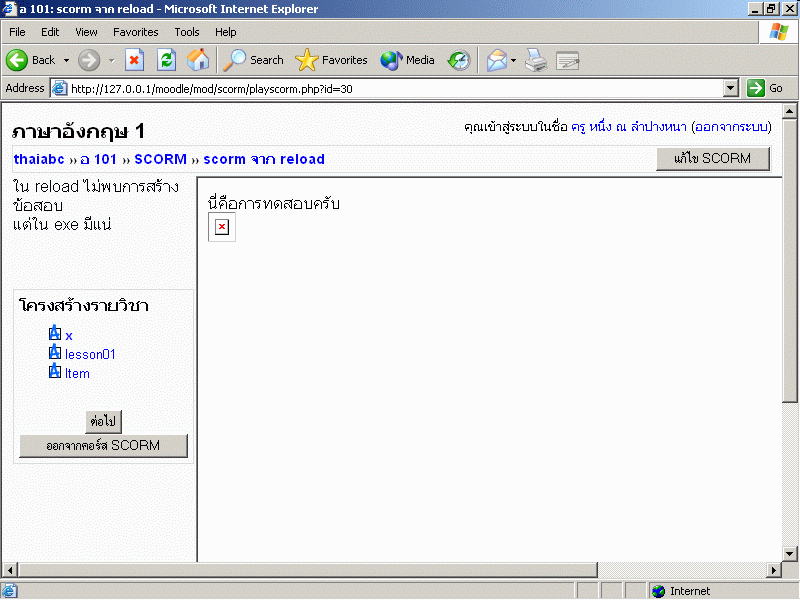Open the History icon in toolbar
Viewport: 800px width, 600px height.
[x=459, y=60]
